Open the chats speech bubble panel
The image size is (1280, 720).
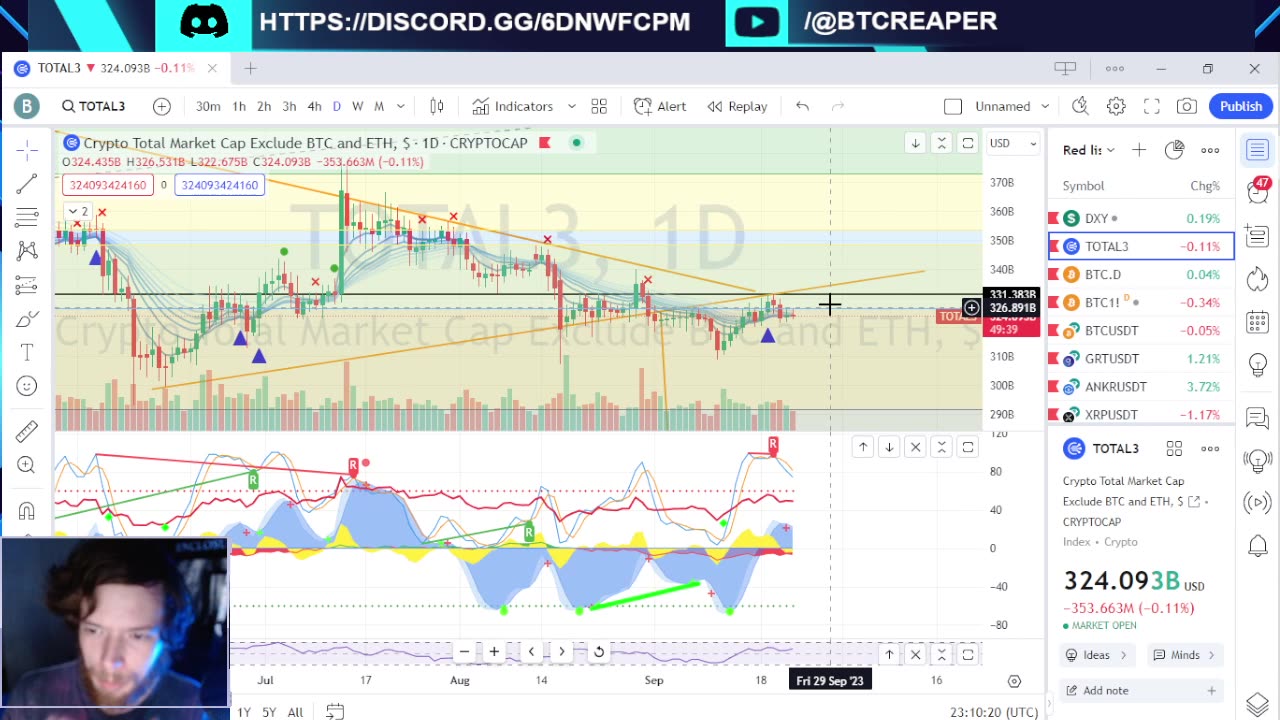pos(1258,417)
